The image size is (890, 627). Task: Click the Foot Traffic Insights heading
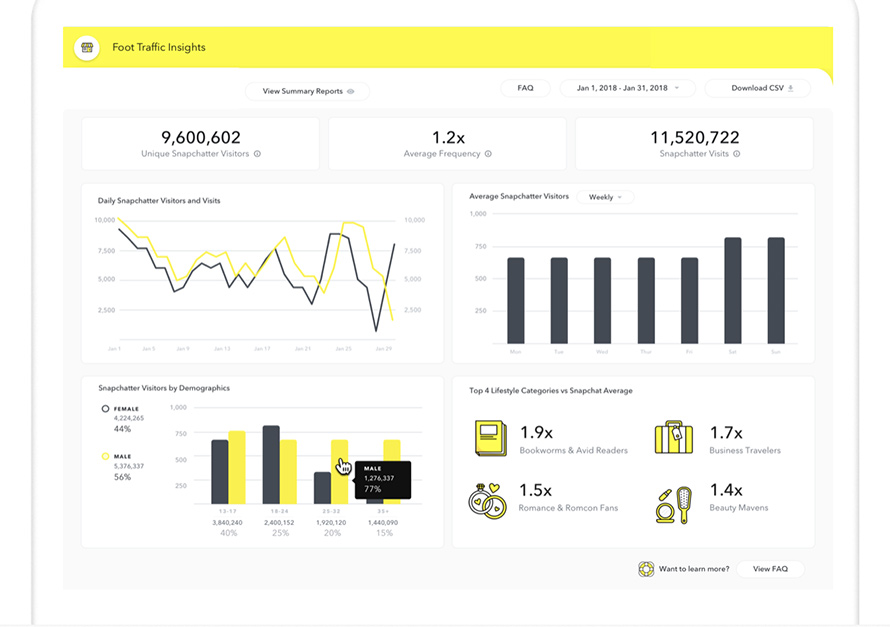point(159,47)
